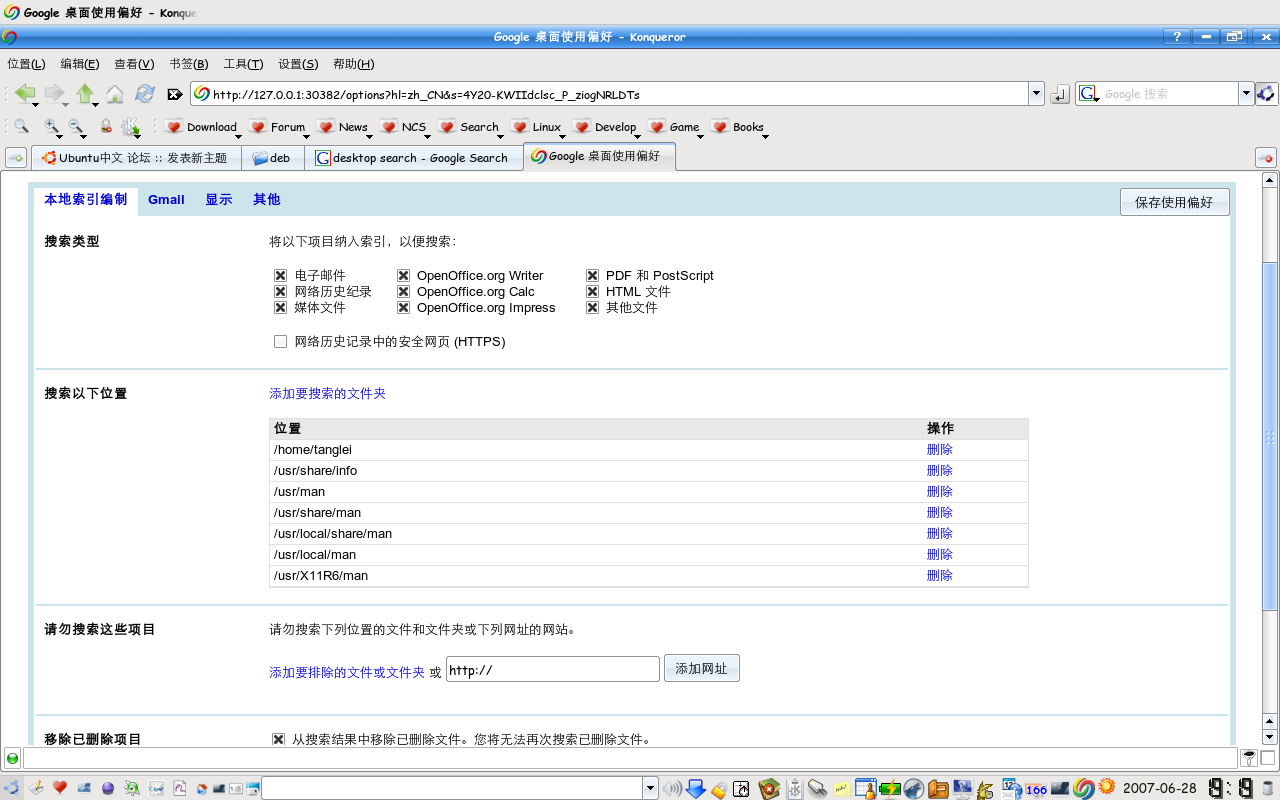Click the vertical scrollbar thumb of the page

(1270, 437)
